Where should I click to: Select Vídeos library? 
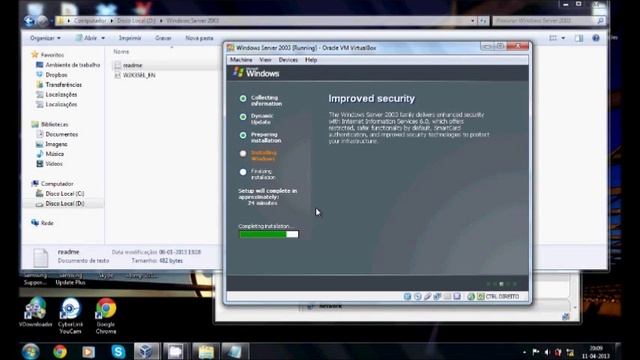click(x=49, y=164)
